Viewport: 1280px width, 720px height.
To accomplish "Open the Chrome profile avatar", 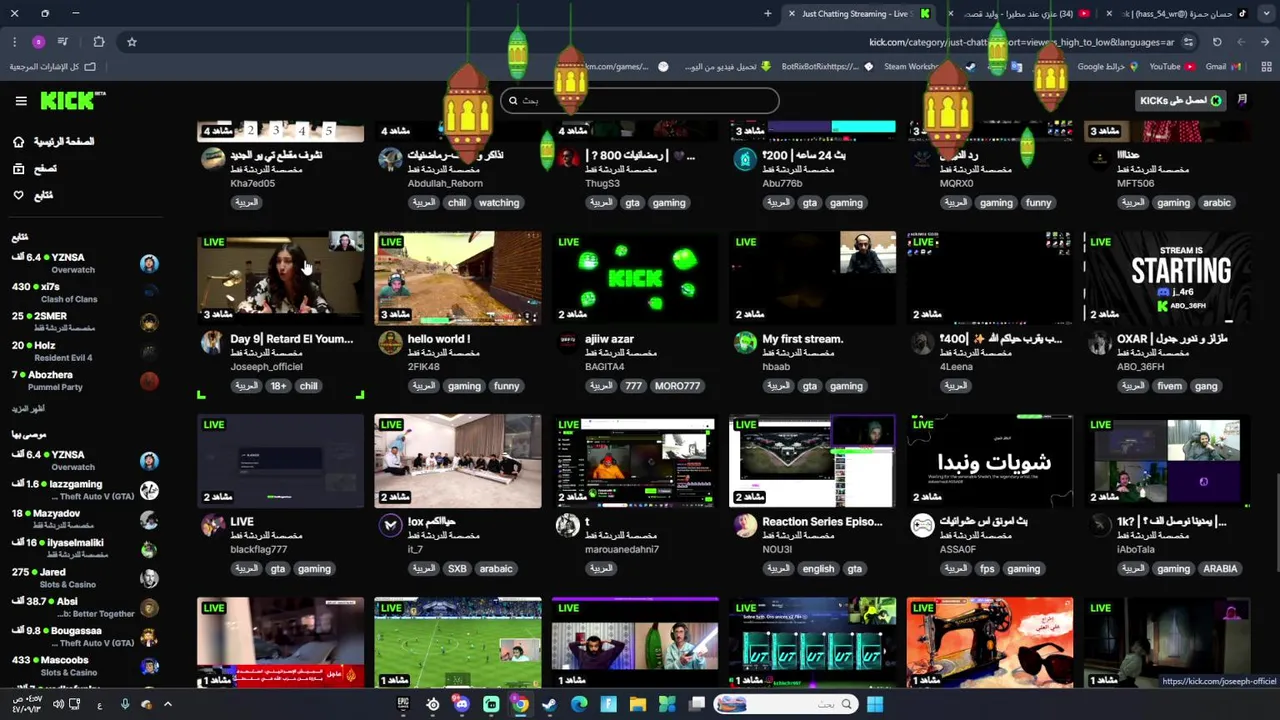I will pos(38,42).
